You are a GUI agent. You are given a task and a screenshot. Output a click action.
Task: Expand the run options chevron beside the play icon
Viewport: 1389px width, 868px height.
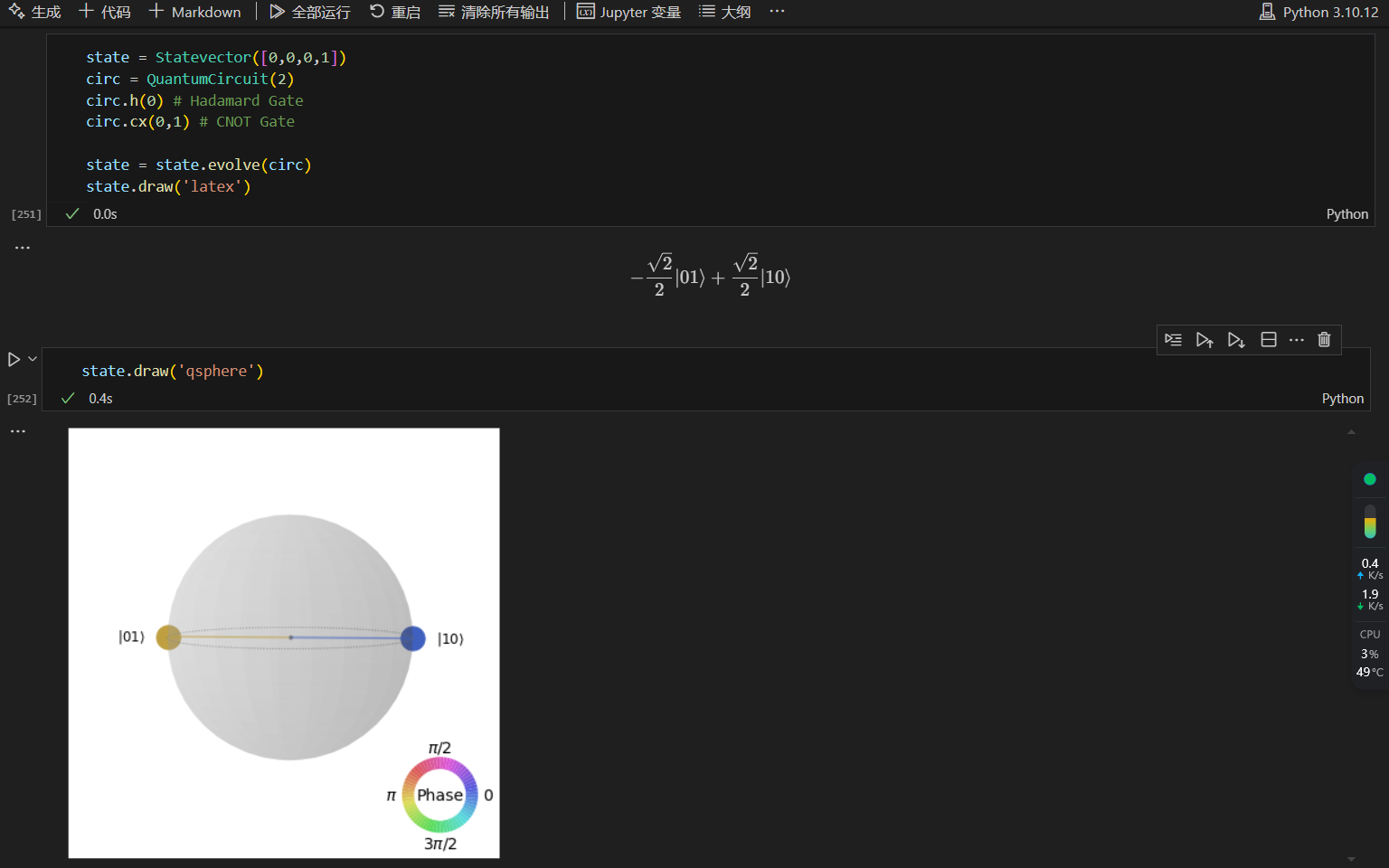[33, 359]
